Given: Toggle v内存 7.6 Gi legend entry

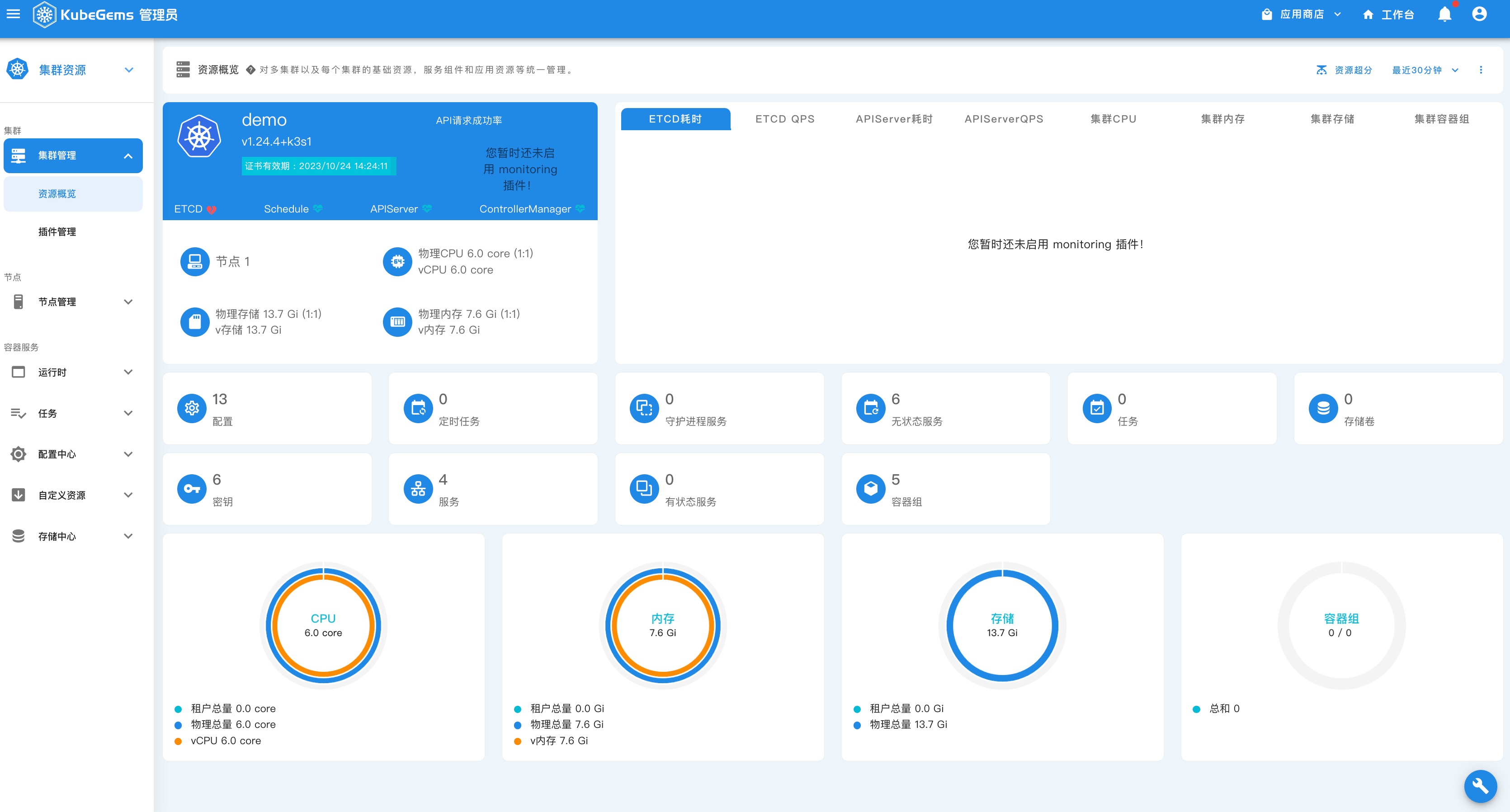Looking at the screenshot, I should click(551, 741).
